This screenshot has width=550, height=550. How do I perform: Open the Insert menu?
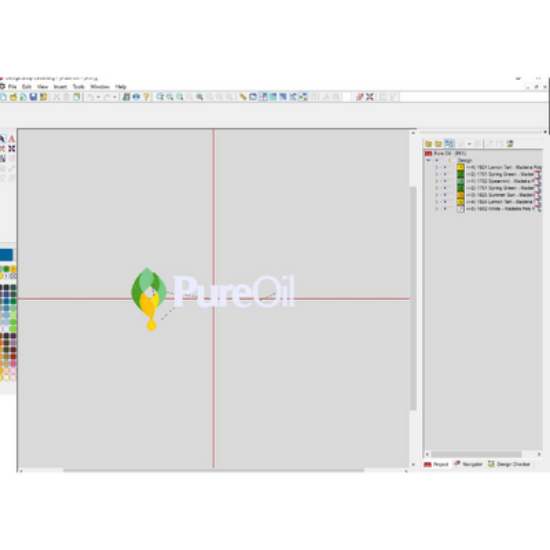point(60,87)
